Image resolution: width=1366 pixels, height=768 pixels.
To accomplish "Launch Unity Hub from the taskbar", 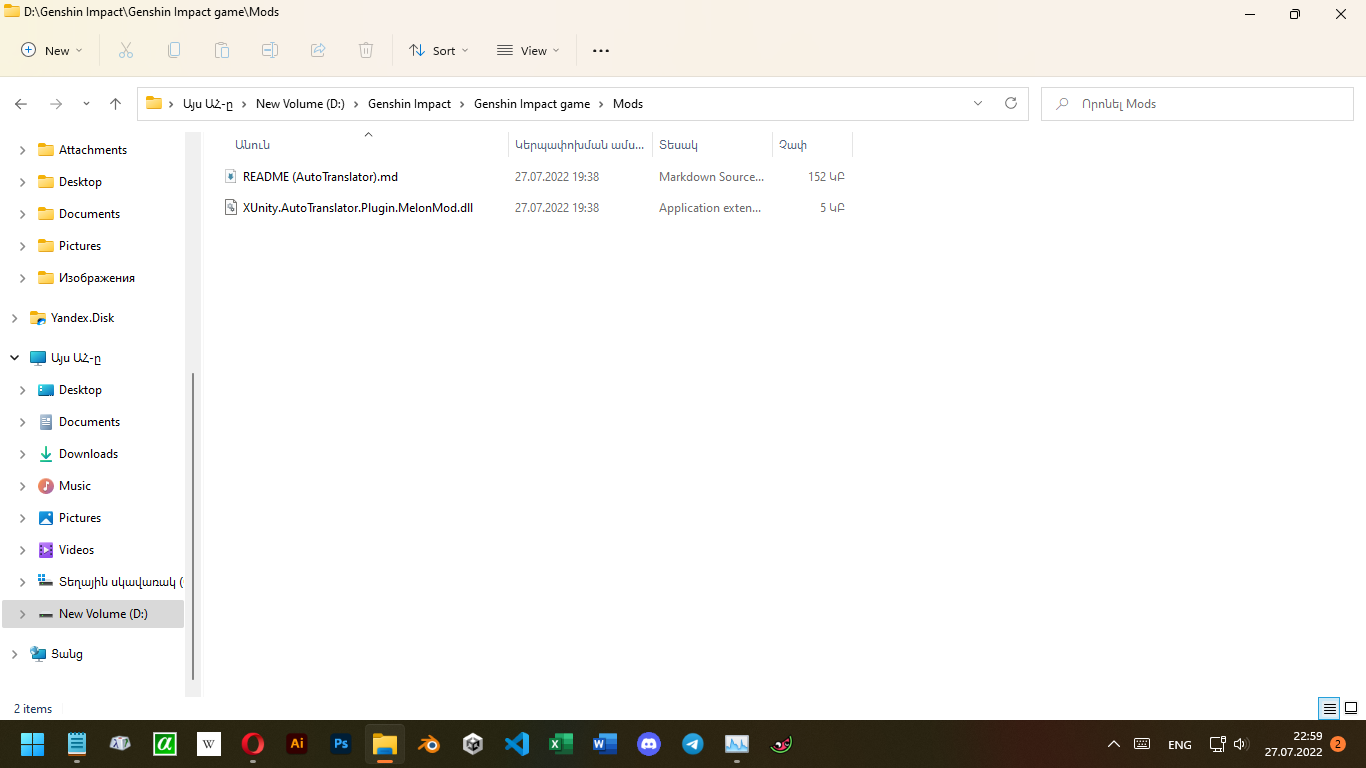I will click(473, 744).
